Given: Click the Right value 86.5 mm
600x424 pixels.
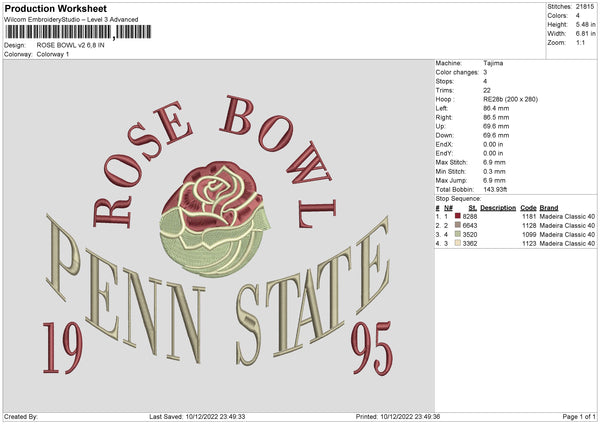Looking at the screenshot, I should tap(496, 117).
